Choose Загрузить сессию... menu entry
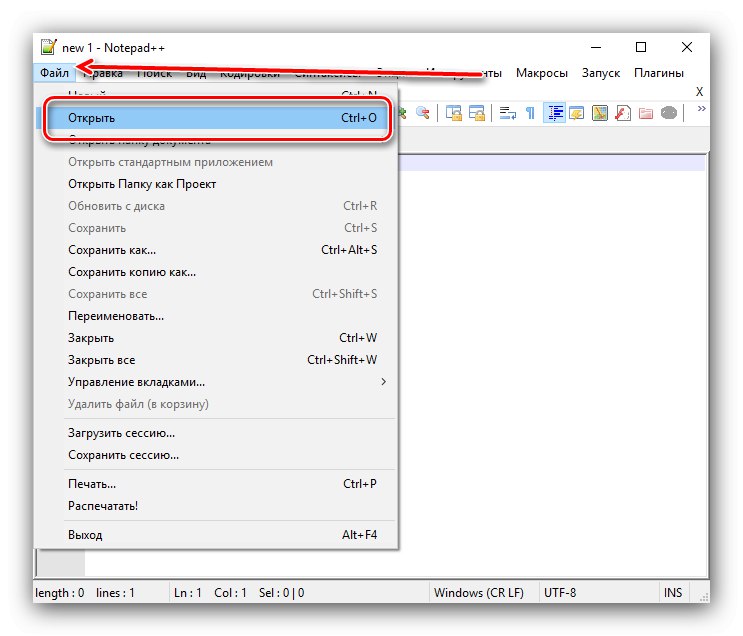This screenshot has height=636, width=743. pos(217,433)
